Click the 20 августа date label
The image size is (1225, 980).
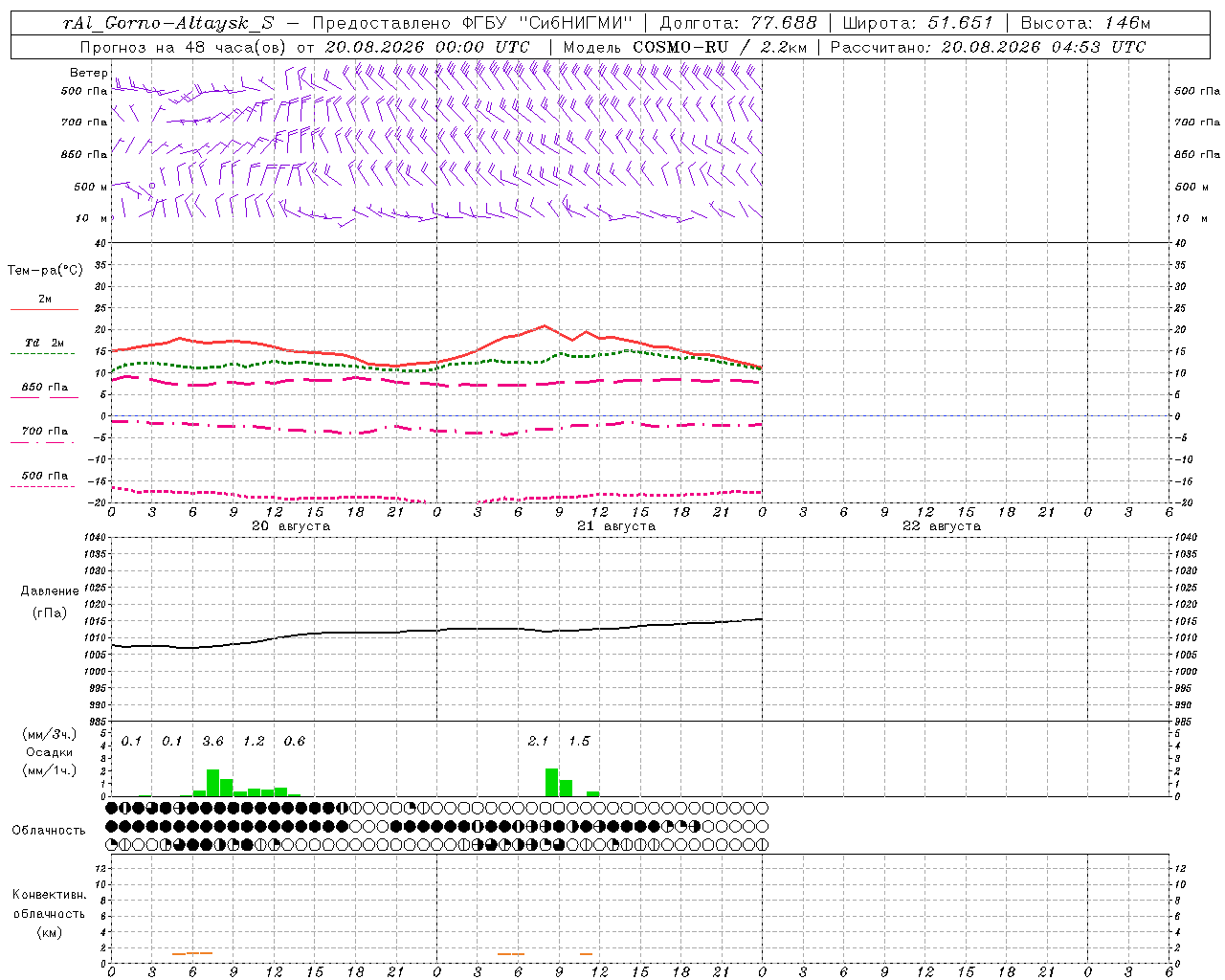pos(290,526)
